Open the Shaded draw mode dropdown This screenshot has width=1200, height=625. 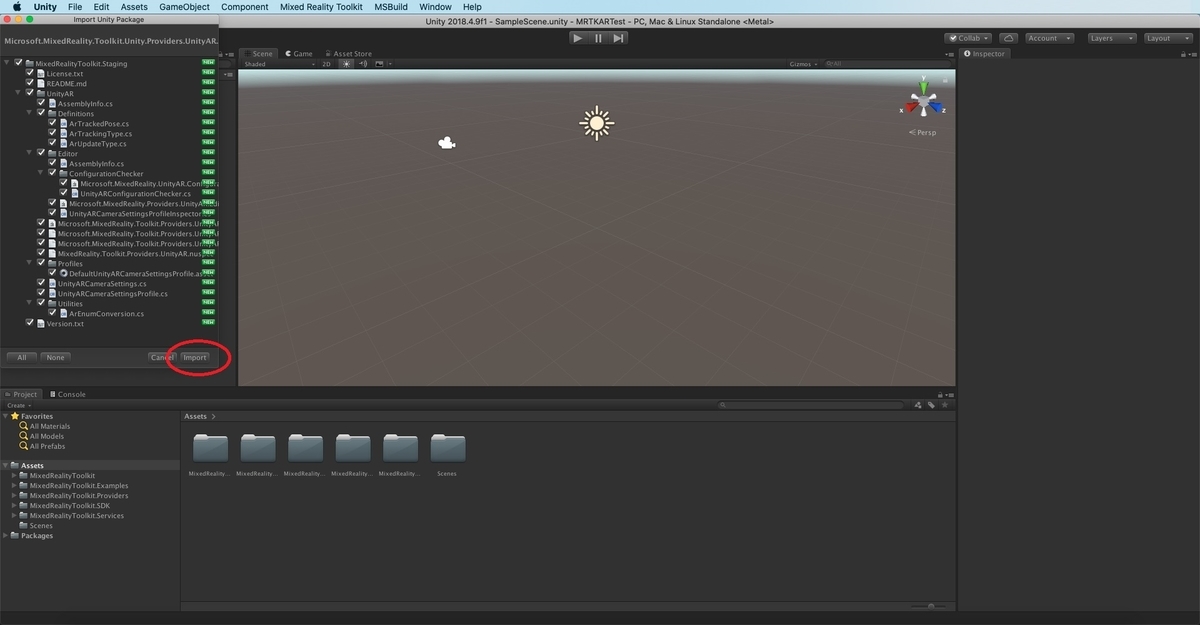[278, 64]
